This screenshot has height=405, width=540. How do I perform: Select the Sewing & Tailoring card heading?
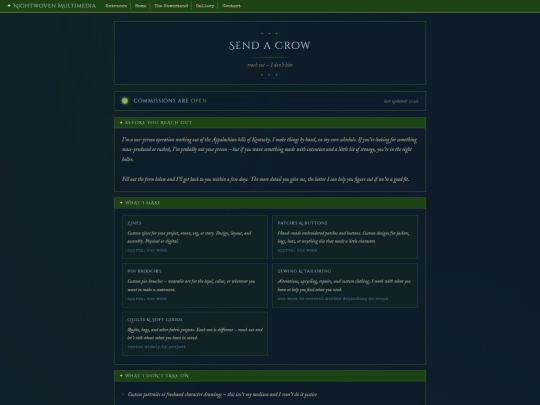pyautogui.click(x=304, y=271)
